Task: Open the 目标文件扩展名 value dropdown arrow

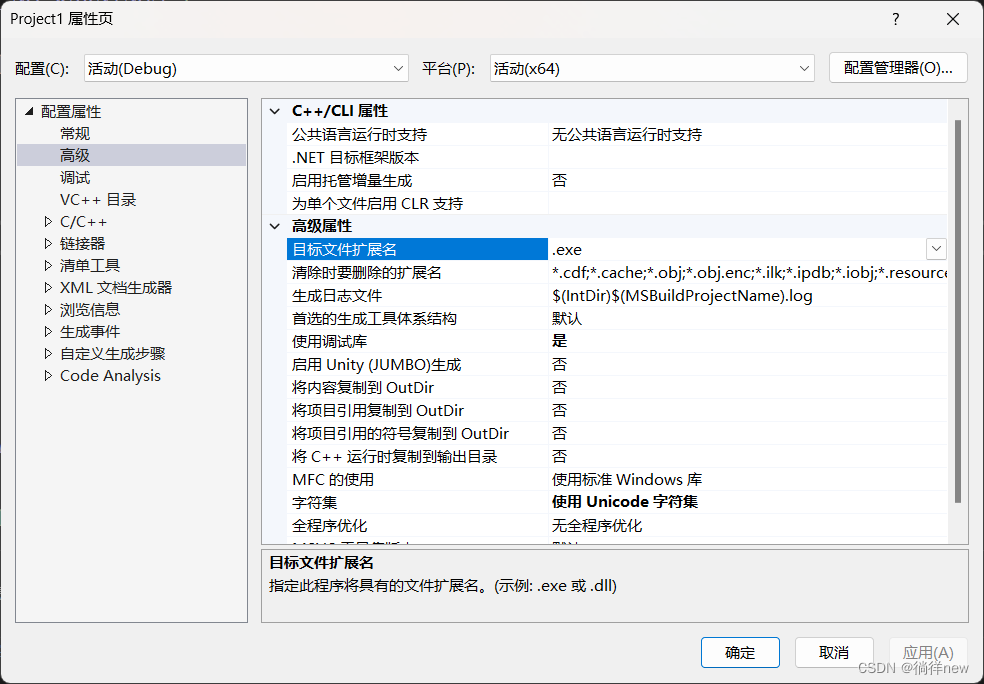Action: point(936,248)
